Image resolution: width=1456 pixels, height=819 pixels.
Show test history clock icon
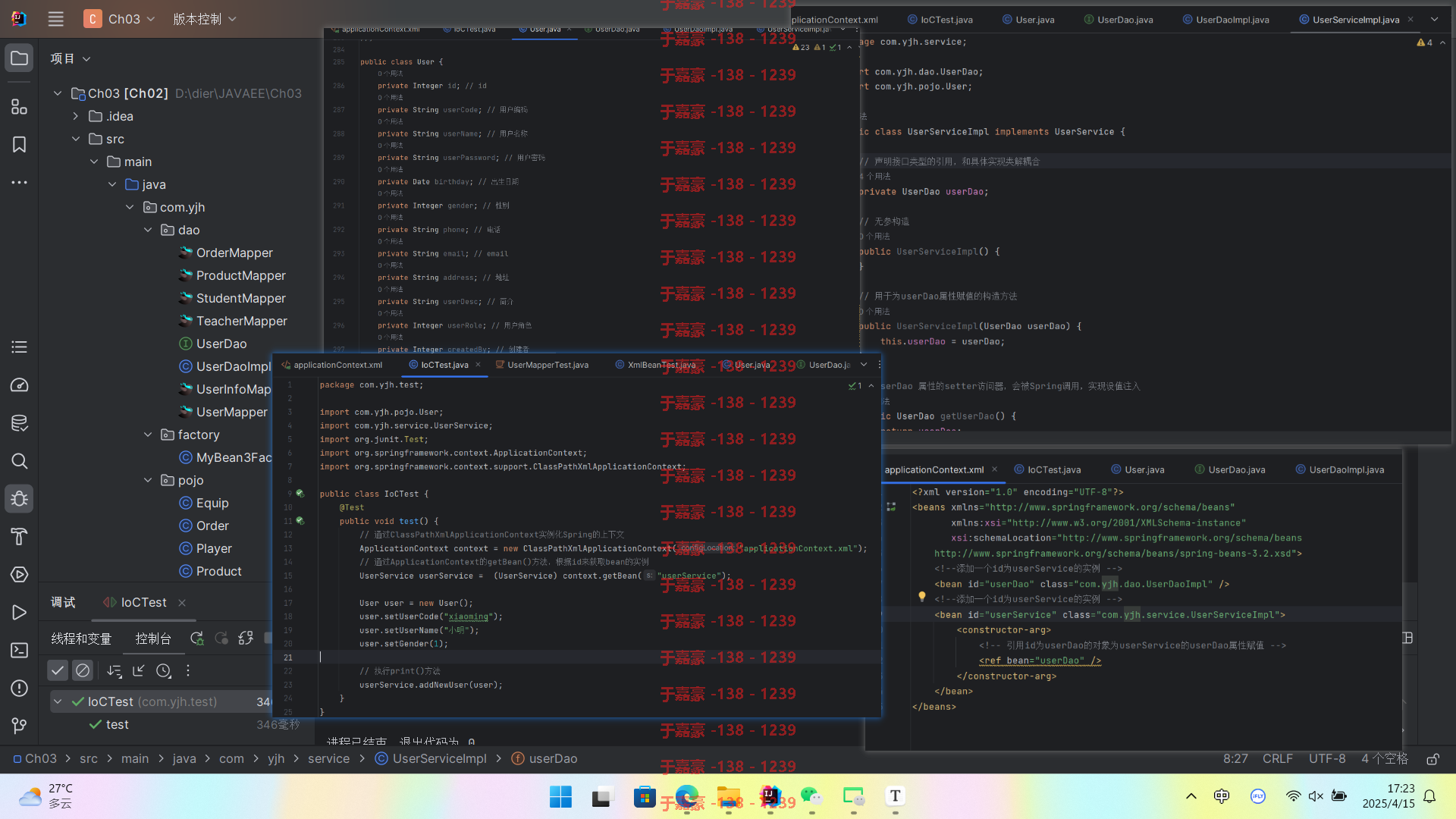click(163, 670)
